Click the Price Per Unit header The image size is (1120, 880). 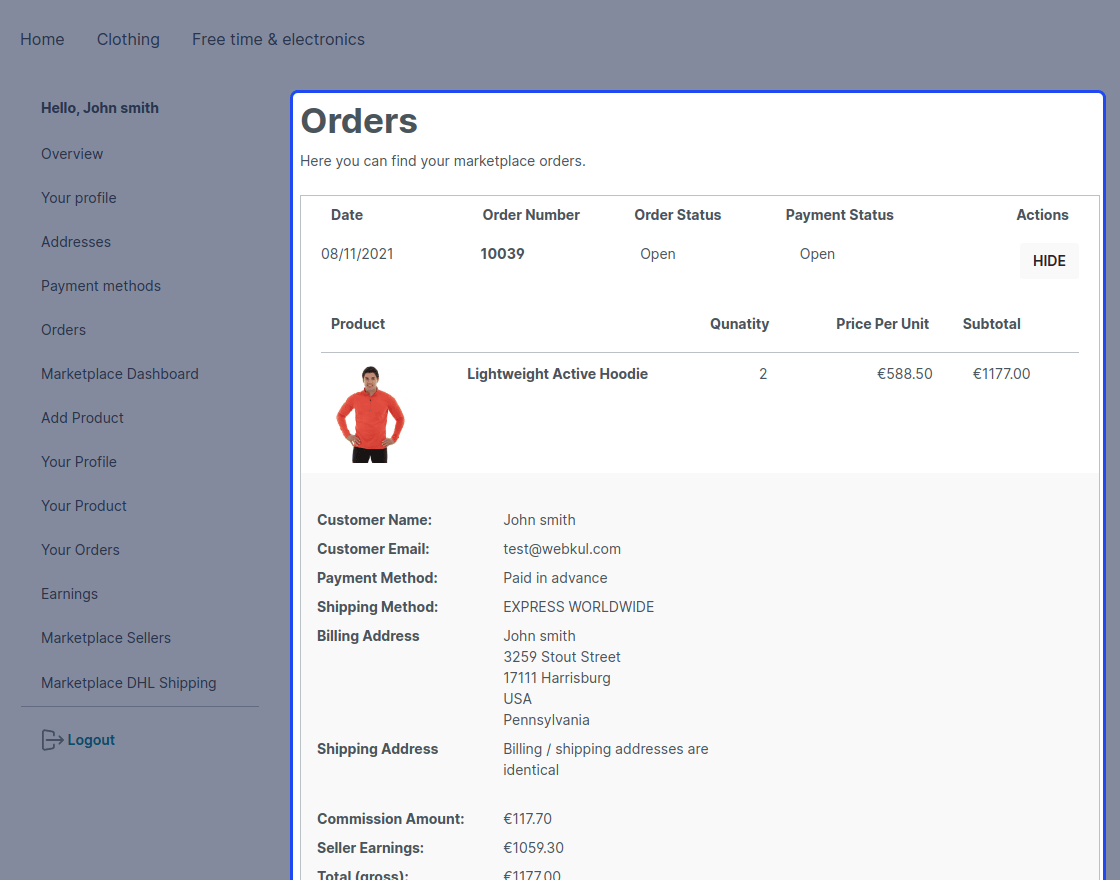click(882, 324)
